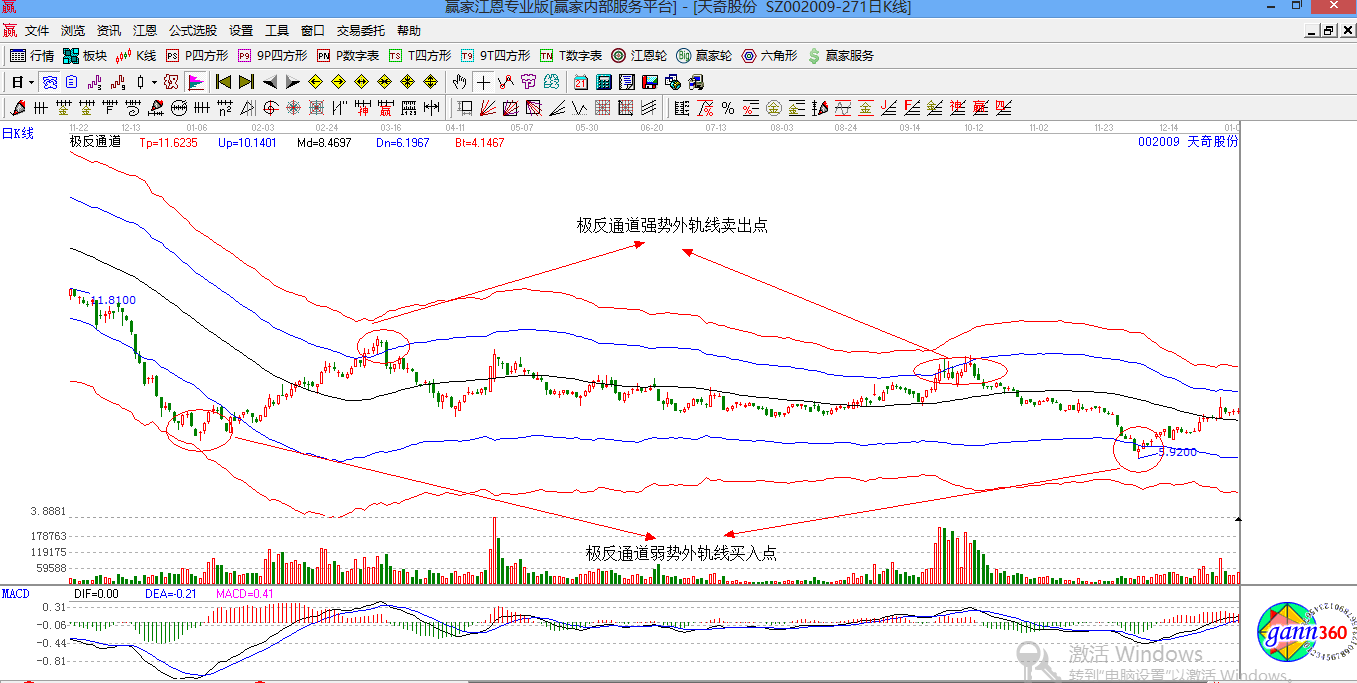1357x683 pixels.
Task: Click the calculator icon in toolbar
Action: (605, 82)
